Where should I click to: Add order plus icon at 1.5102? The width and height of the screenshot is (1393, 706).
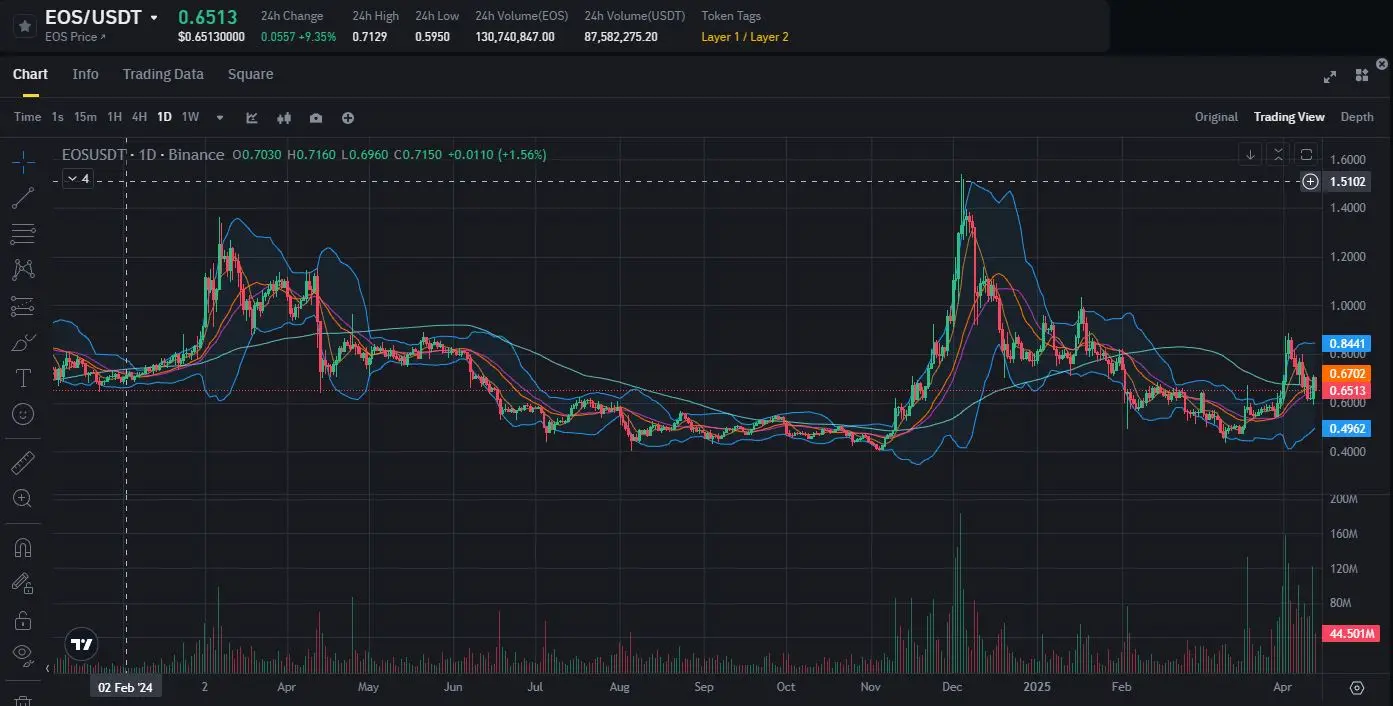1310,182
